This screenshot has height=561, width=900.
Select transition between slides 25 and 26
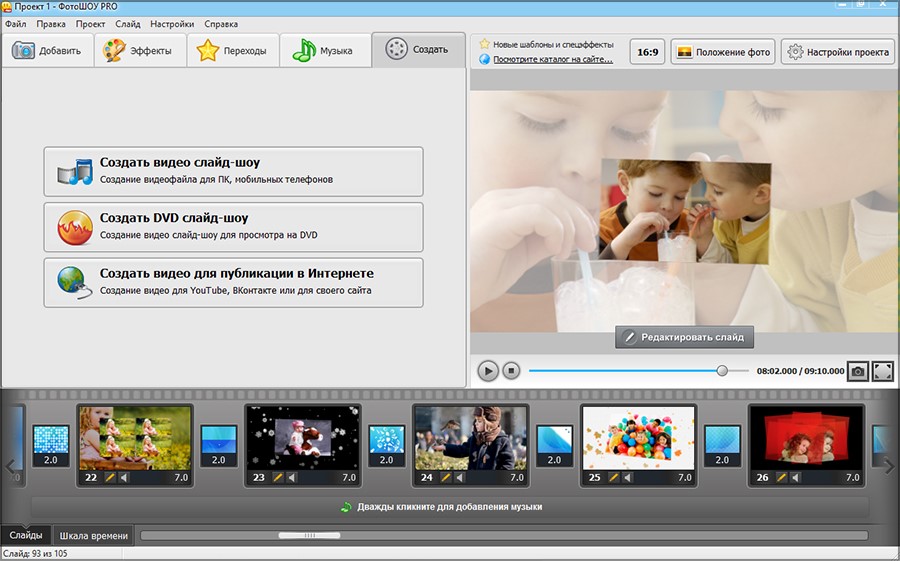point(722,446)
